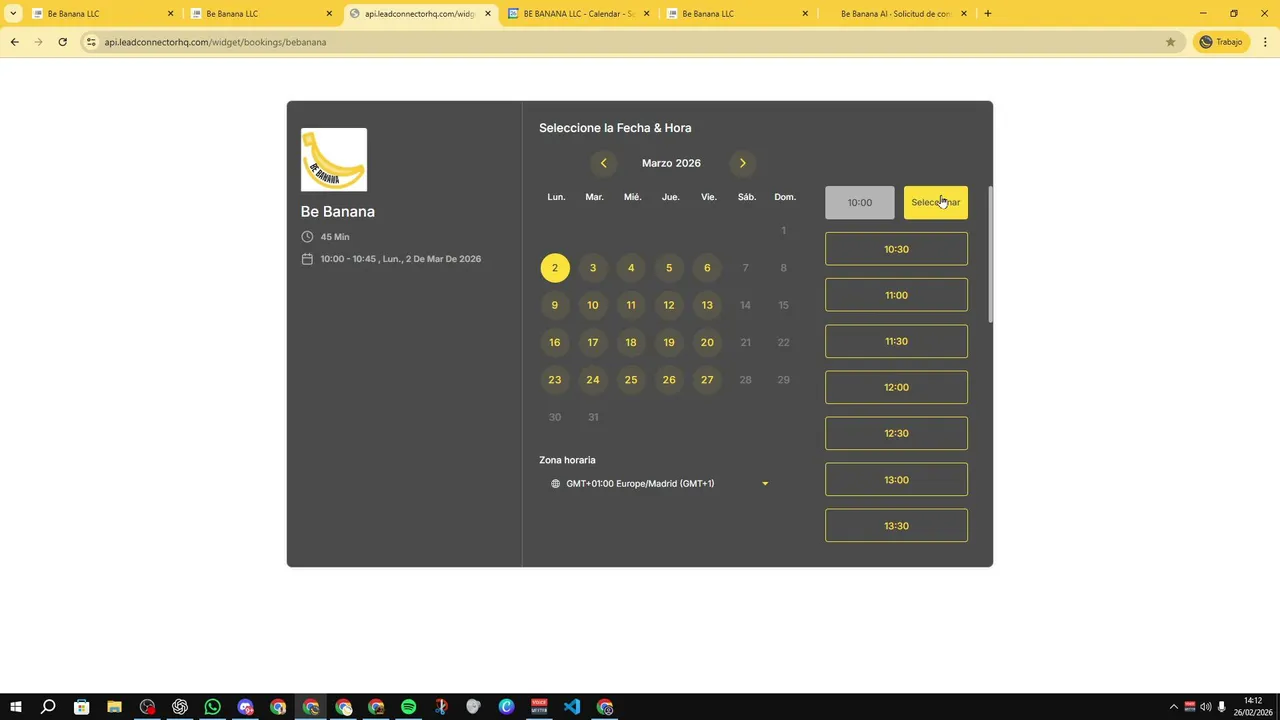Confirm 10:00 slot with Seleccionar button

tap(936, 202)
